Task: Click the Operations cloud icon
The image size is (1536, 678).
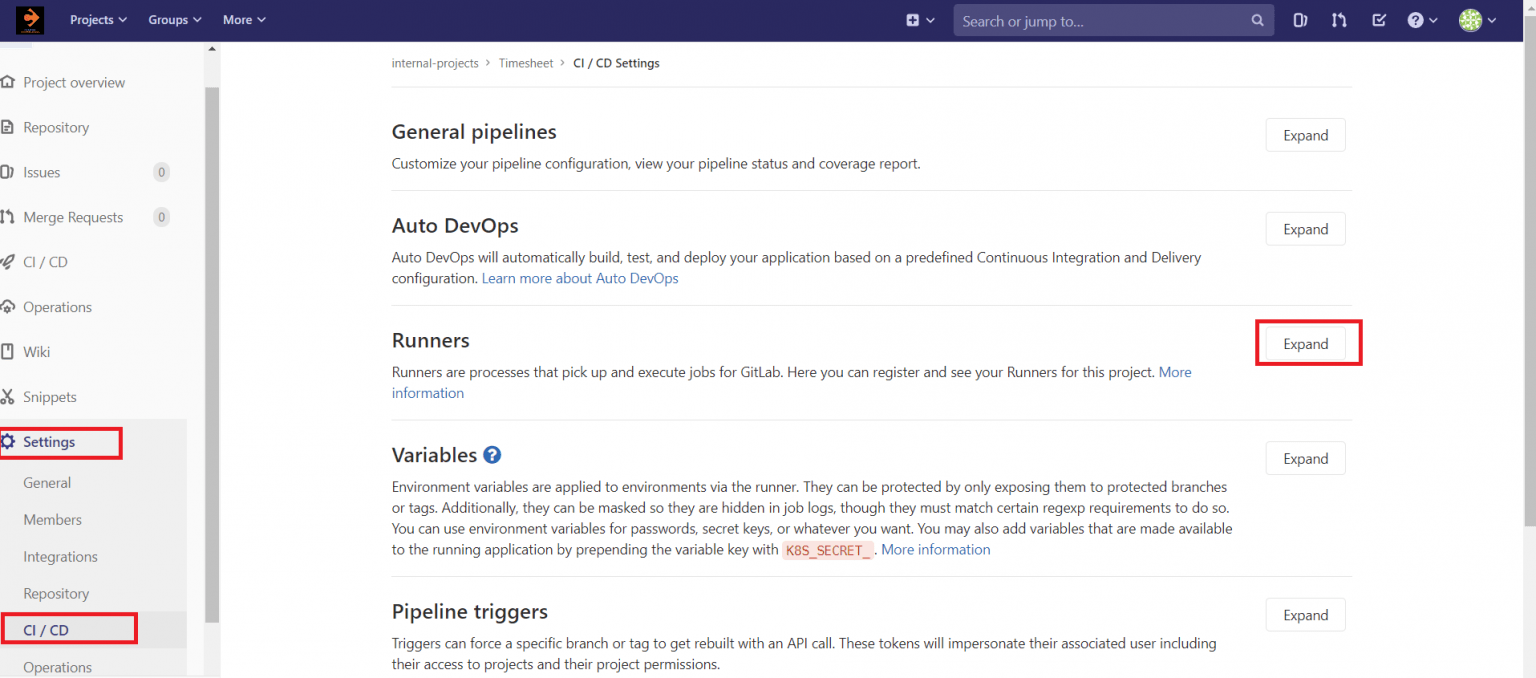Action: (8, 307)
